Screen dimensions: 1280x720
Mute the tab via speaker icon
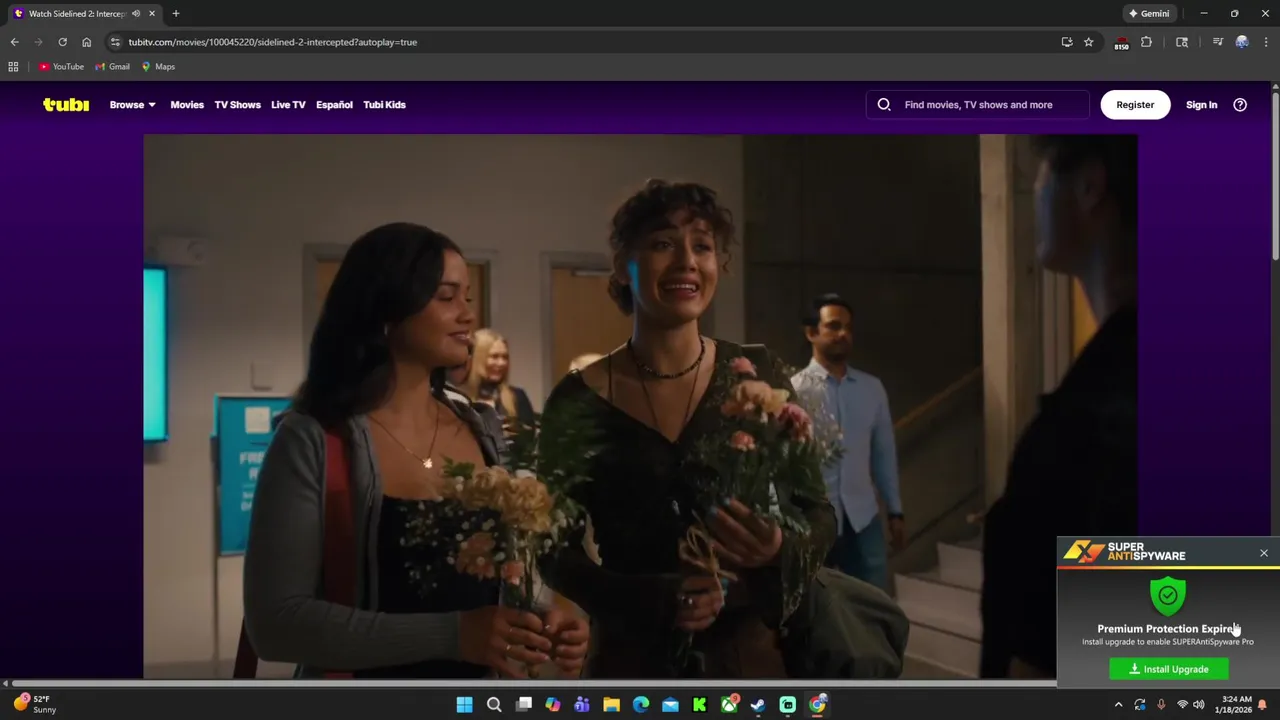coord(136,14)
